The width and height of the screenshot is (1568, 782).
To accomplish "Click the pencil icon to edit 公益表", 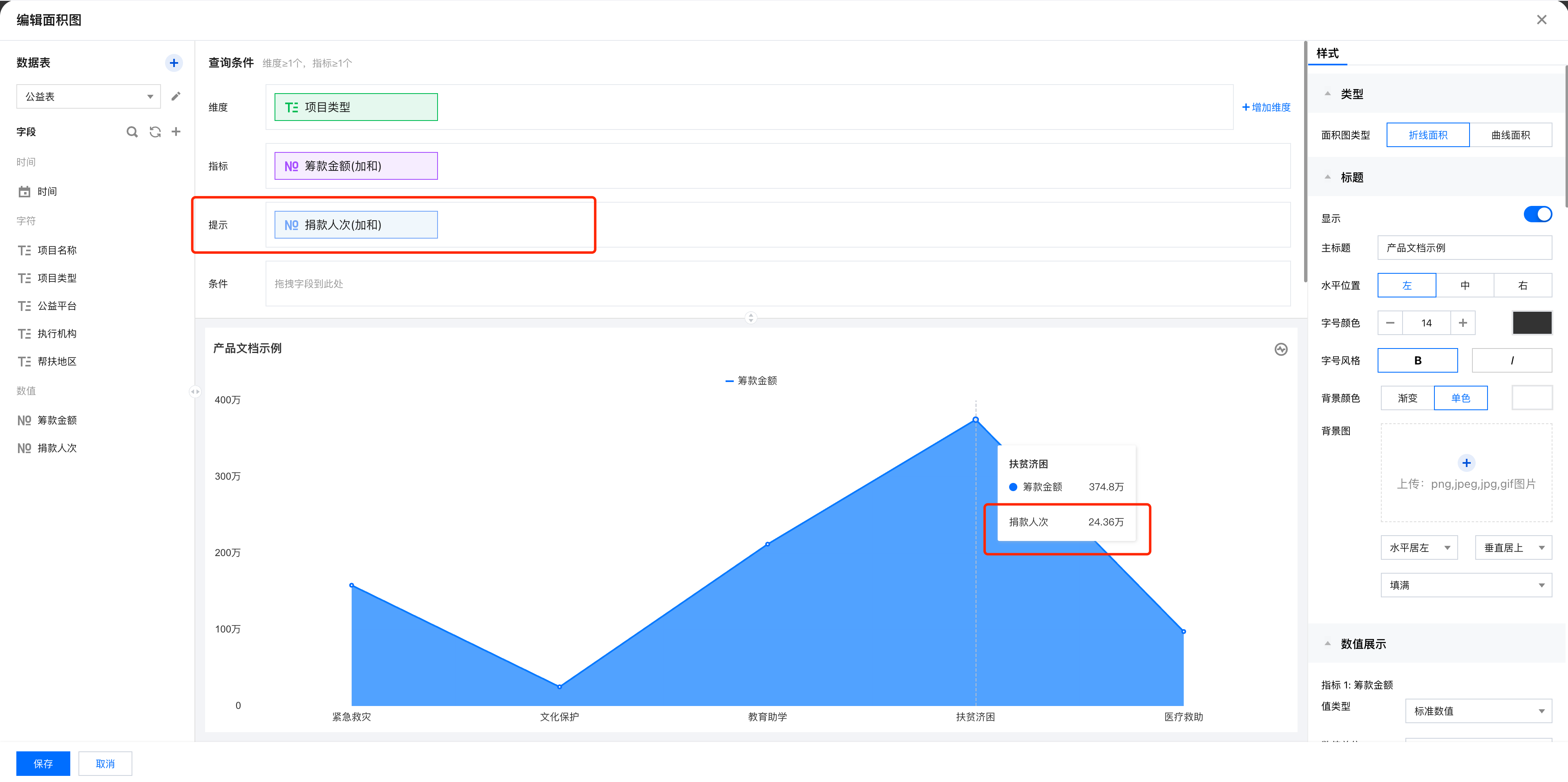I will (x=176, y=96).
